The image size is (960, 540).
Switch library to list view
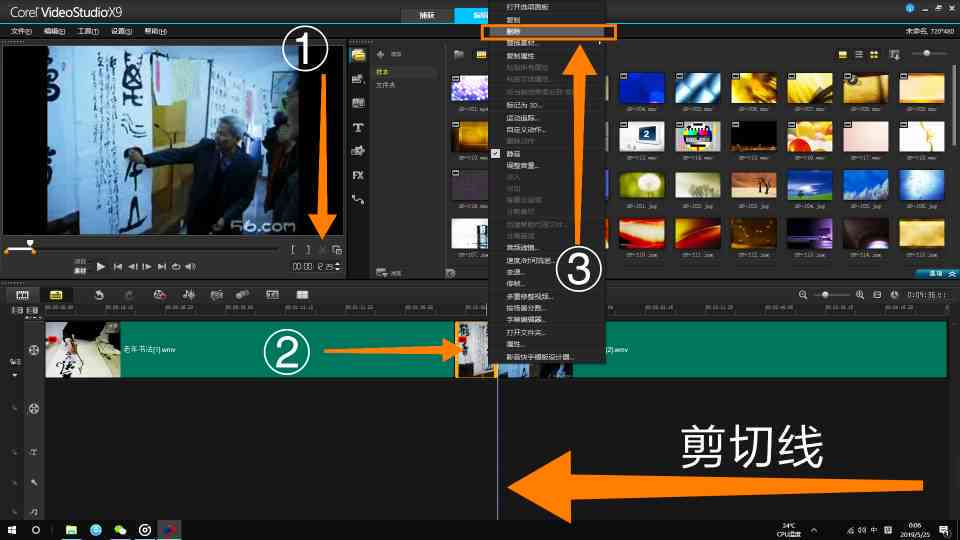click(x=859, y=54)
